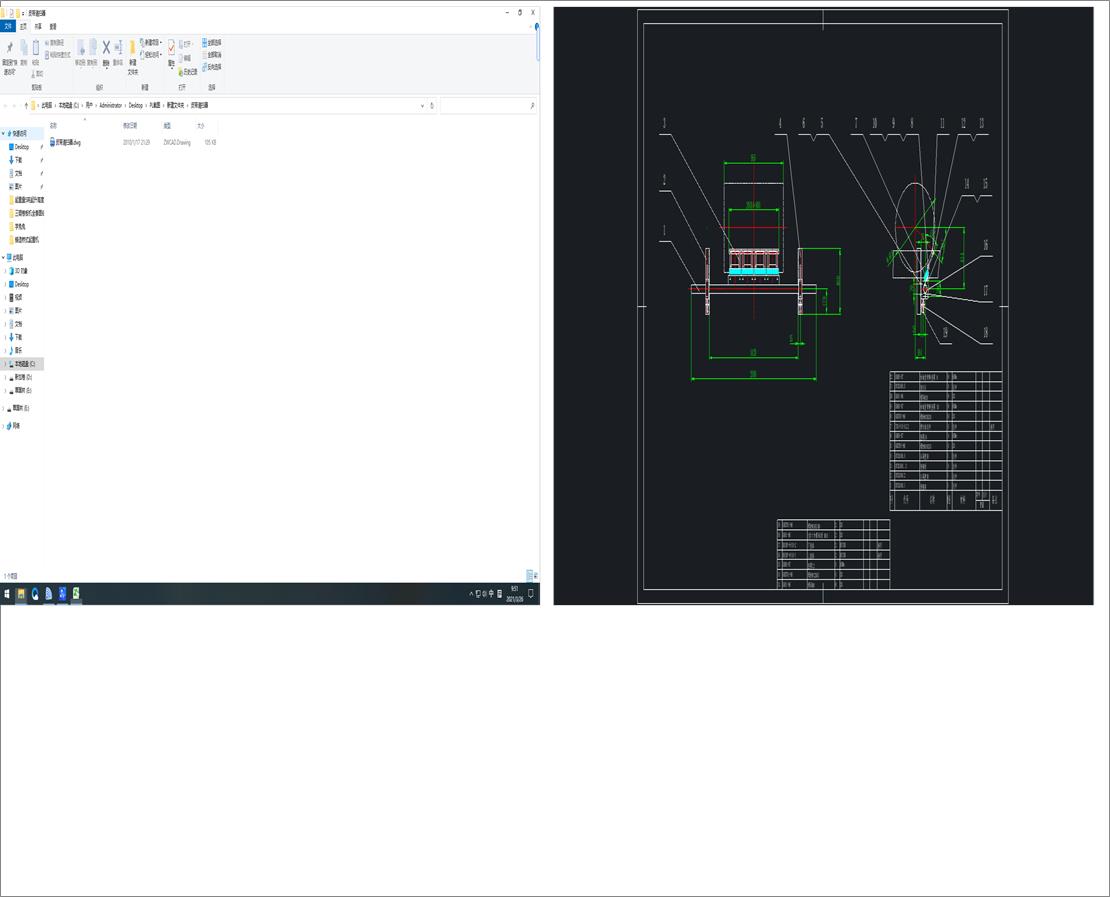1110x897 pixels.
Task: Click the Pin to Quick access ribbon icon
Action: pos(9,47)
